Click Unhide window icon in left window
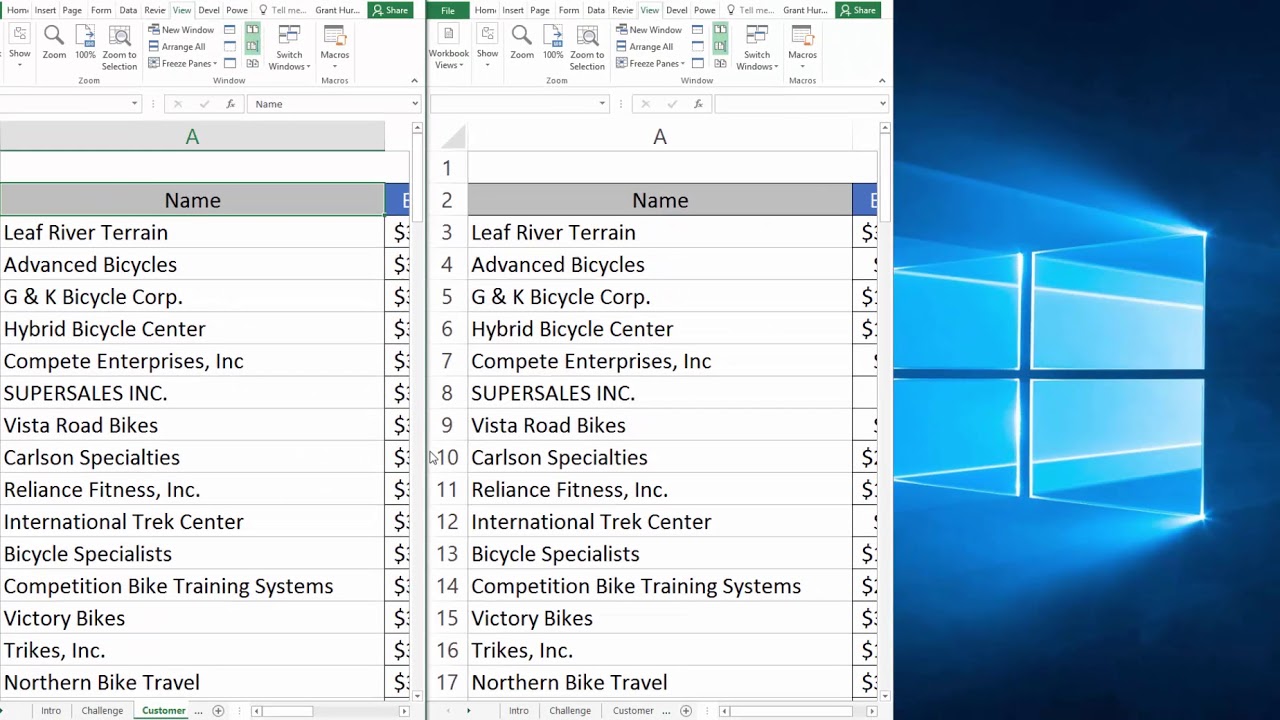 tap(230, 63)
